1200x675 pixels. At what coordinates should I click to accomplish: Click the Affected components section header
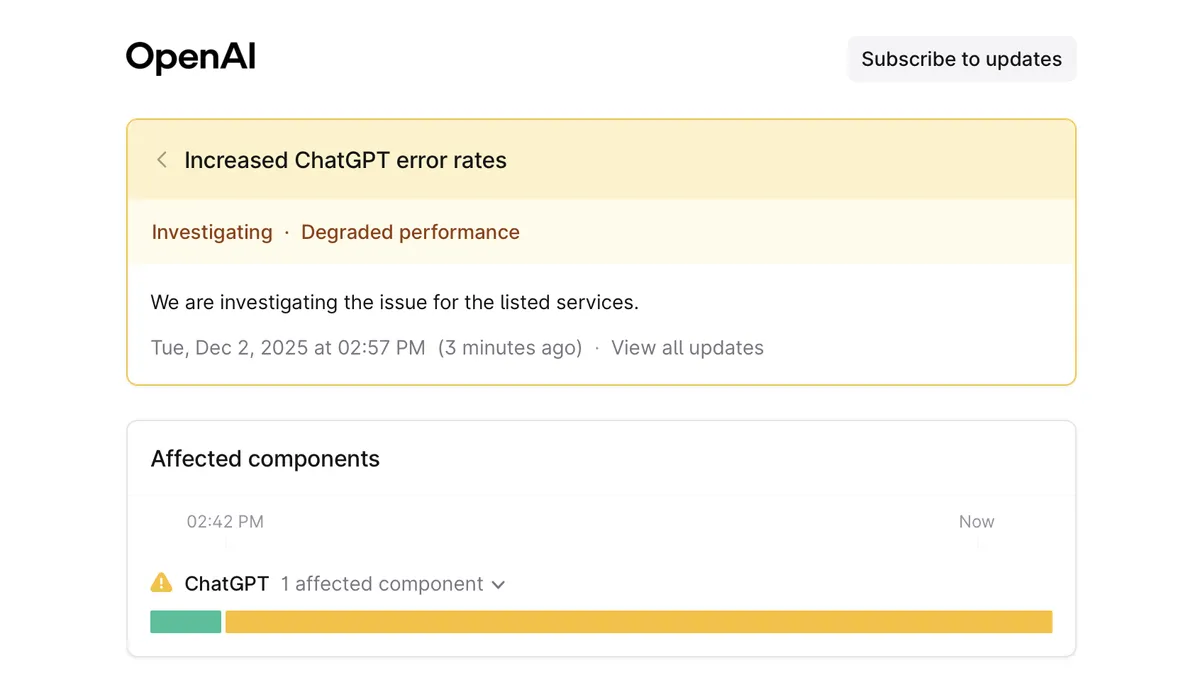point(265,458)
